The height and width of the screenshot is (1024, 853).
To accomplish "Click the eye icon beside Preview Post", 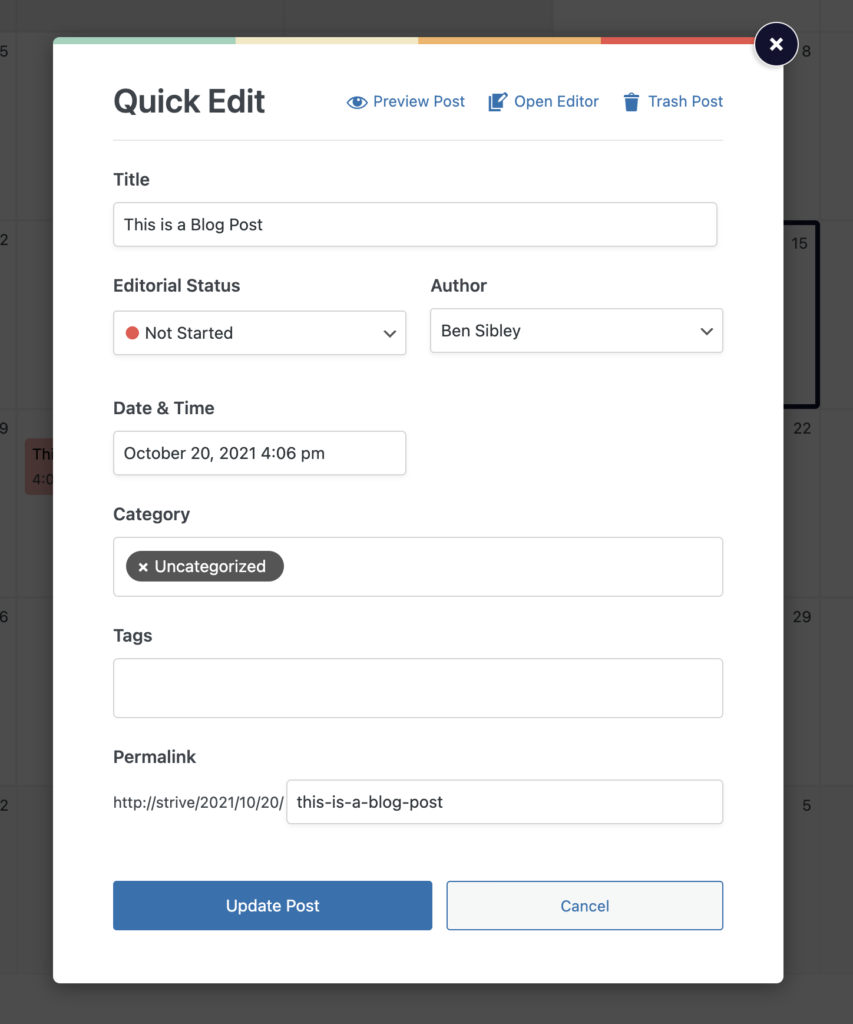I will pyautogui.click(x=357, y=103).
